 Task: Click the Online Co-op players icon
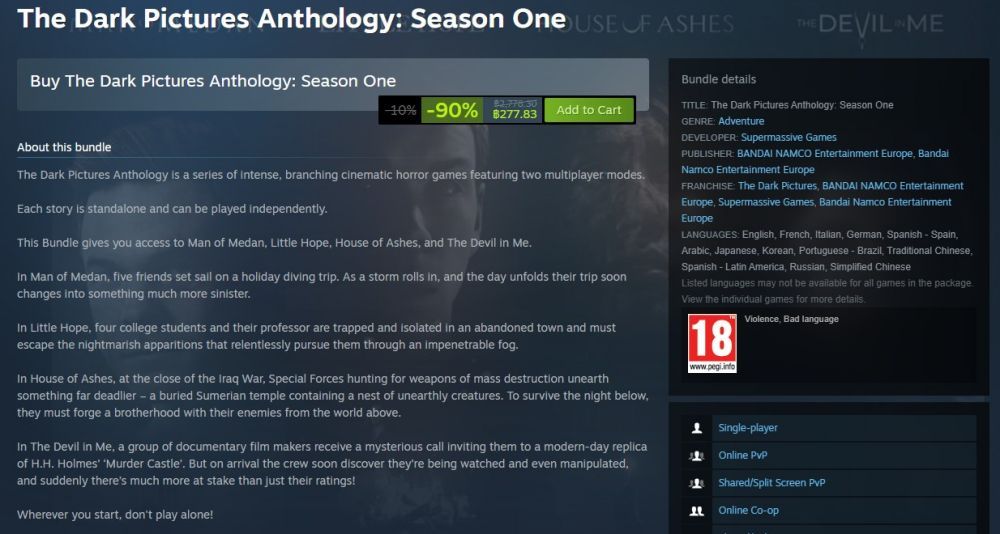(696, 510)
